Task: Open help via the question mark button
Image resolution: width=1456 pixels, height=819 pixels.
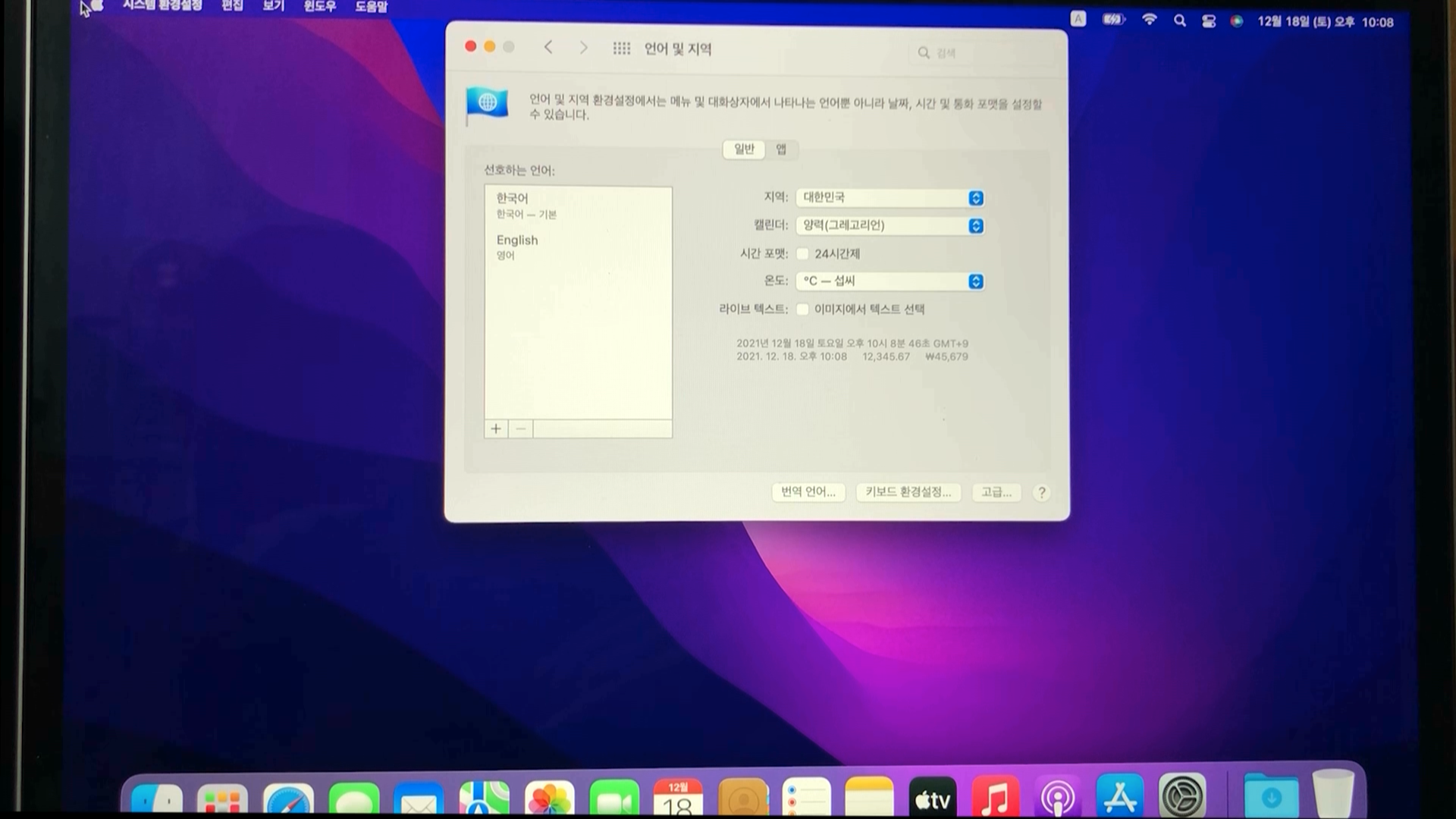Action: [x=1041, y=493]
